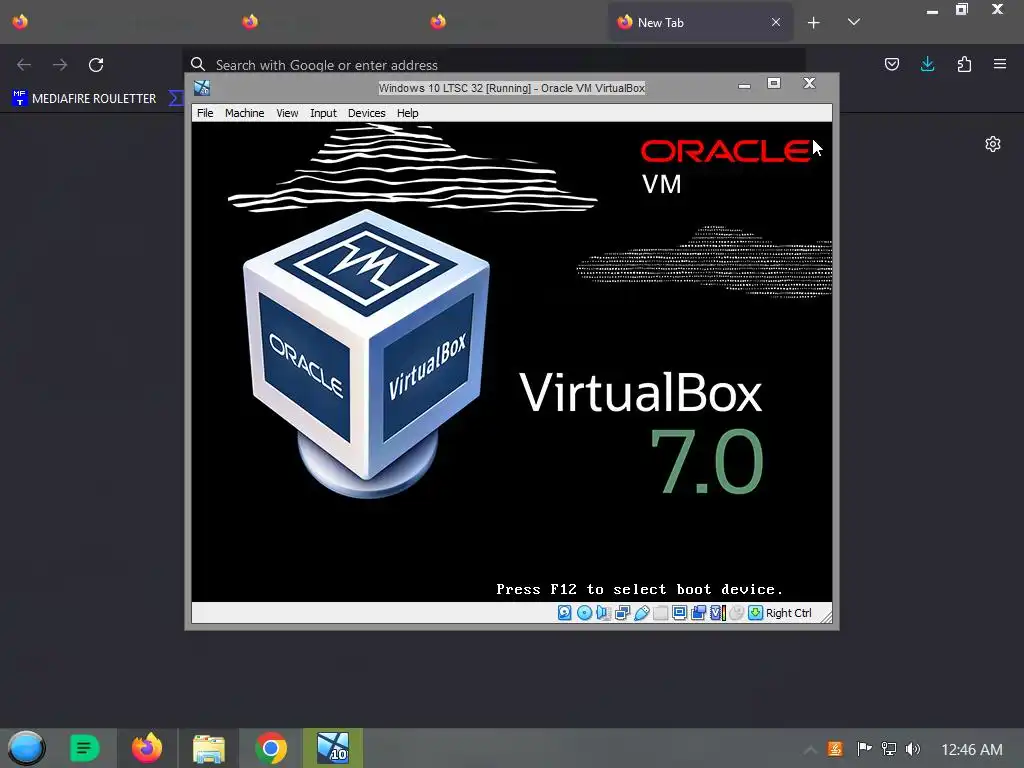
Task: Open the Machine menu
Action: click(244, 113)
